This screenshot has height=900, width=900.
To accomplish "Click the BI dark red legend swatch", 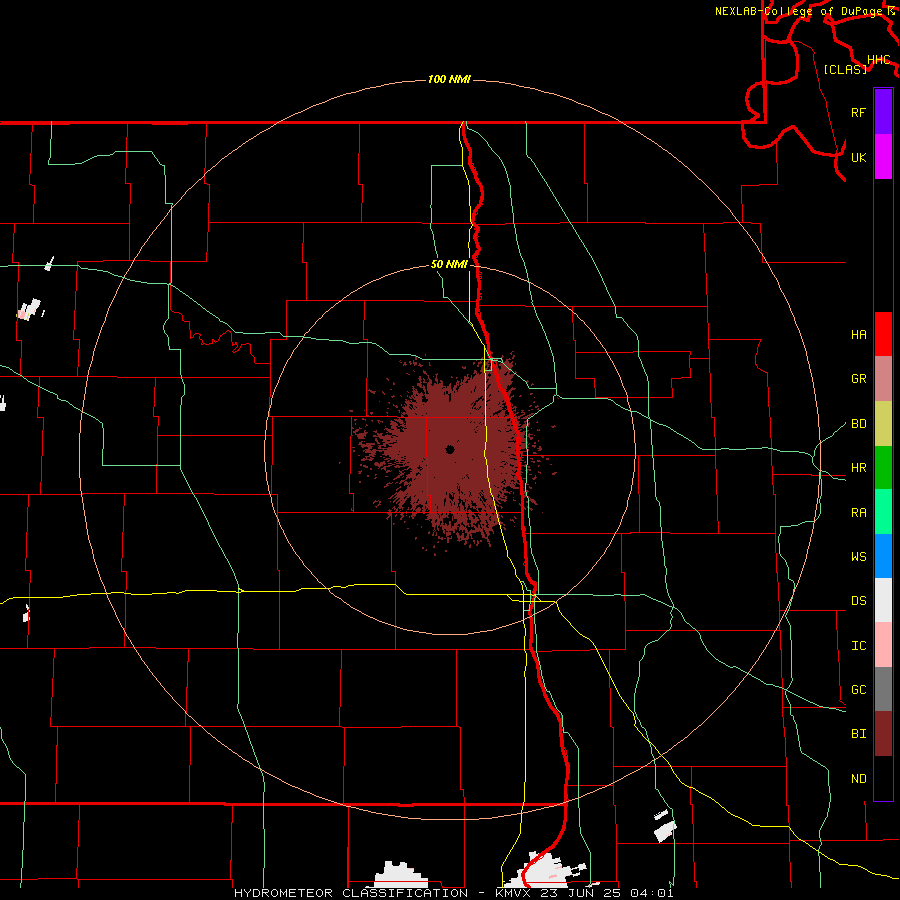I will tap(883, 734).
